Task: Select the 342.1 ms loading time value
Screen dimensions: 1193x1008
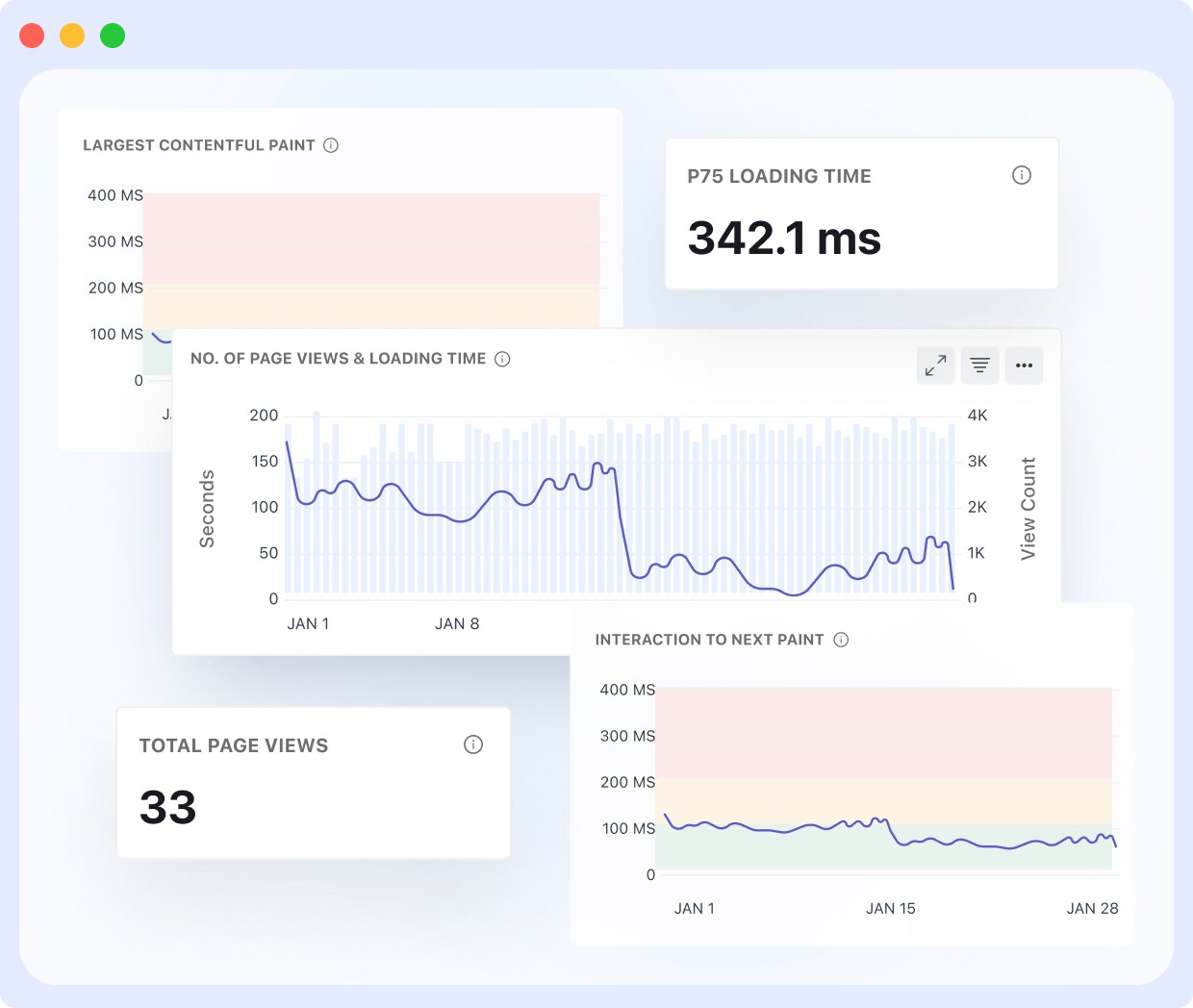Action: click(784, 238)
